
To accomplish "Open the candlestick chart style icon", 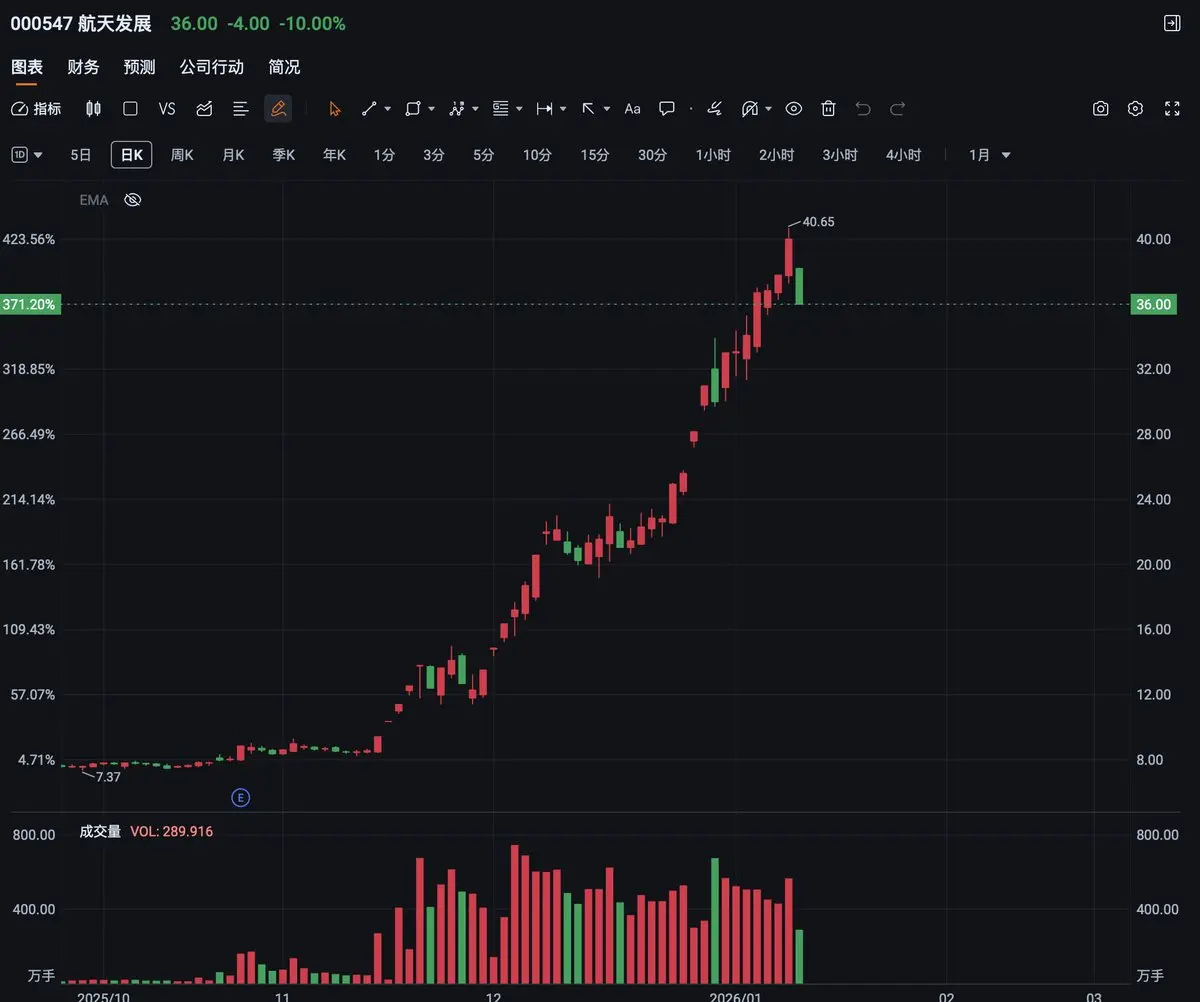I will click(94, 109).
